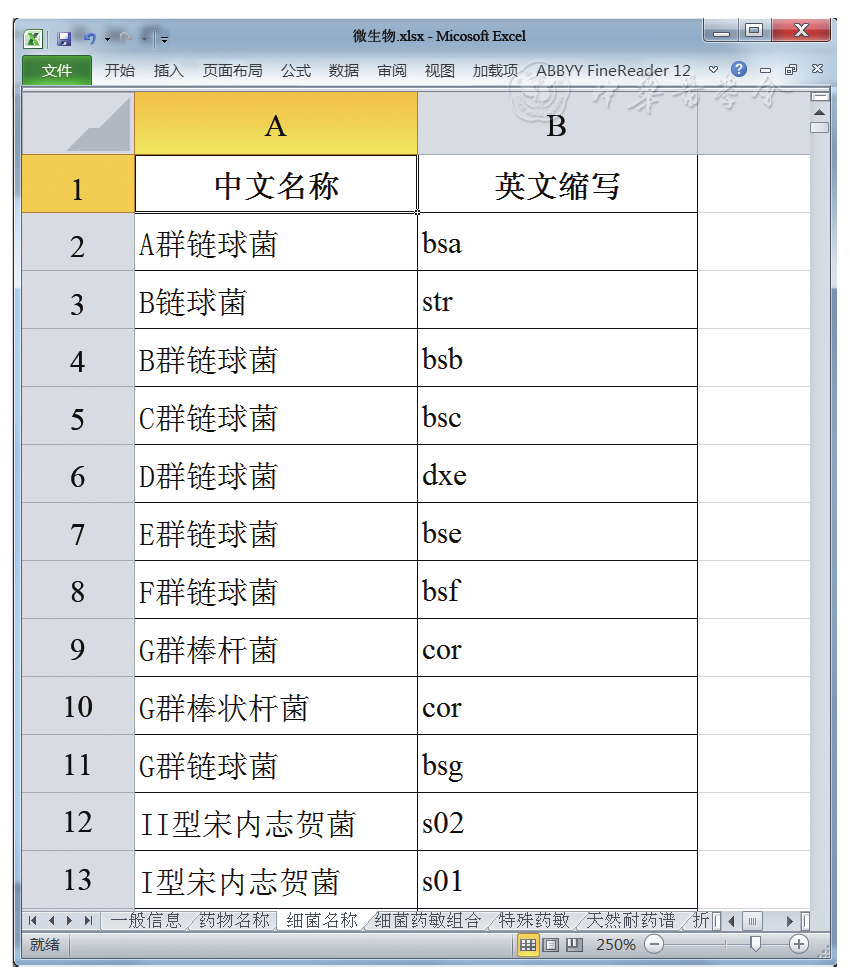Click the 250% zoom level button
The width and height of the screenshot is (850, 977).
pyautogui.click(x=615, y=944)
